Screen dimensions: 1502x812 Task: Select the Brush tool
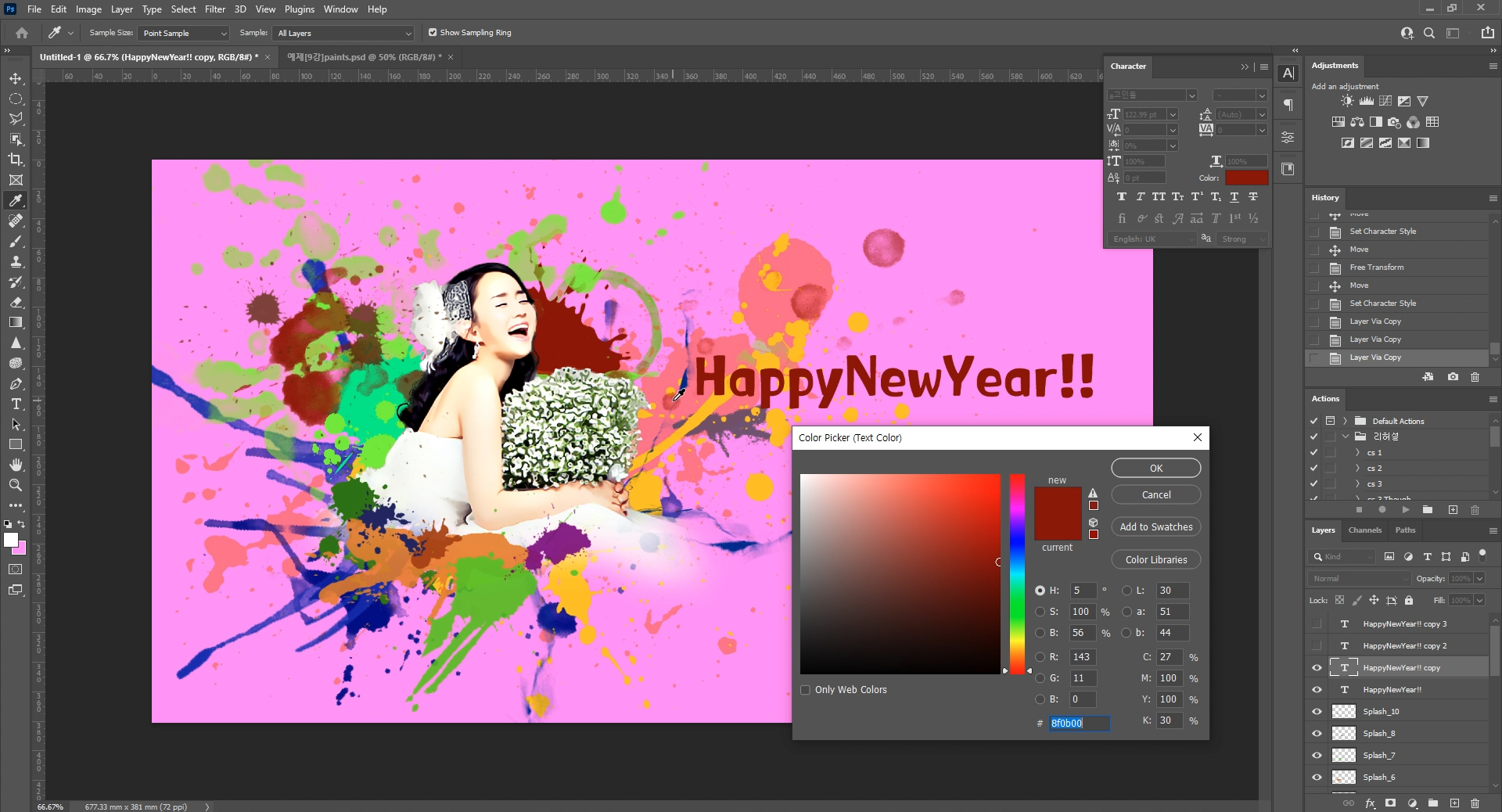[x=16, y=241]
